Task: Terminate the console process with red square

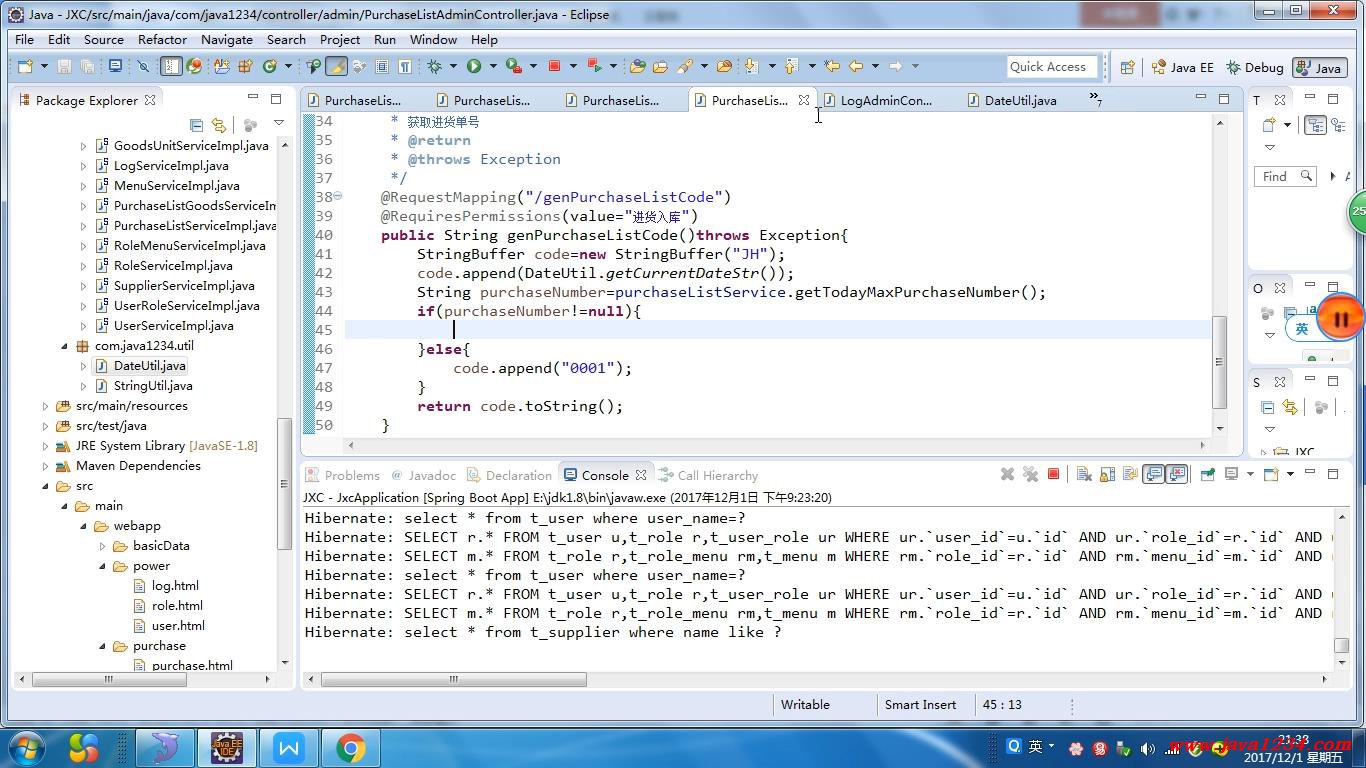Action: tap(1053, 474)
